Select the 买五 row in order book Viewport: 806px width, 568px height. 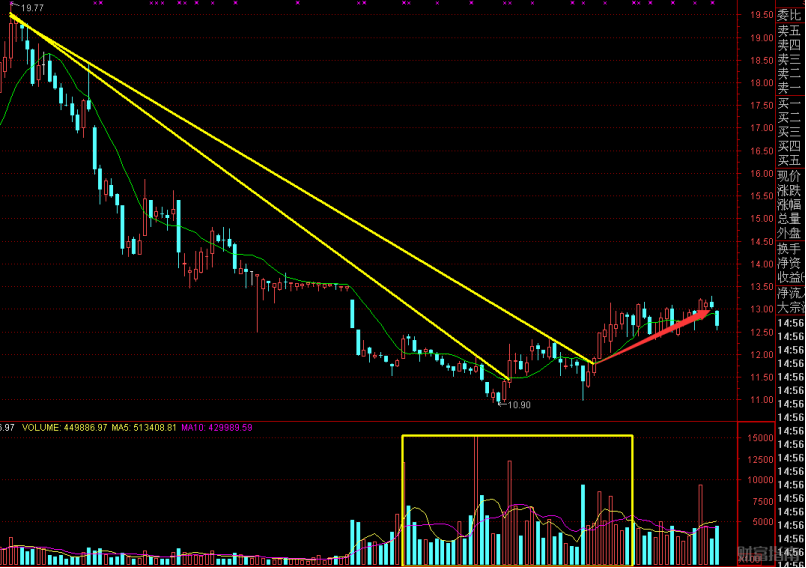click(789, 160)
